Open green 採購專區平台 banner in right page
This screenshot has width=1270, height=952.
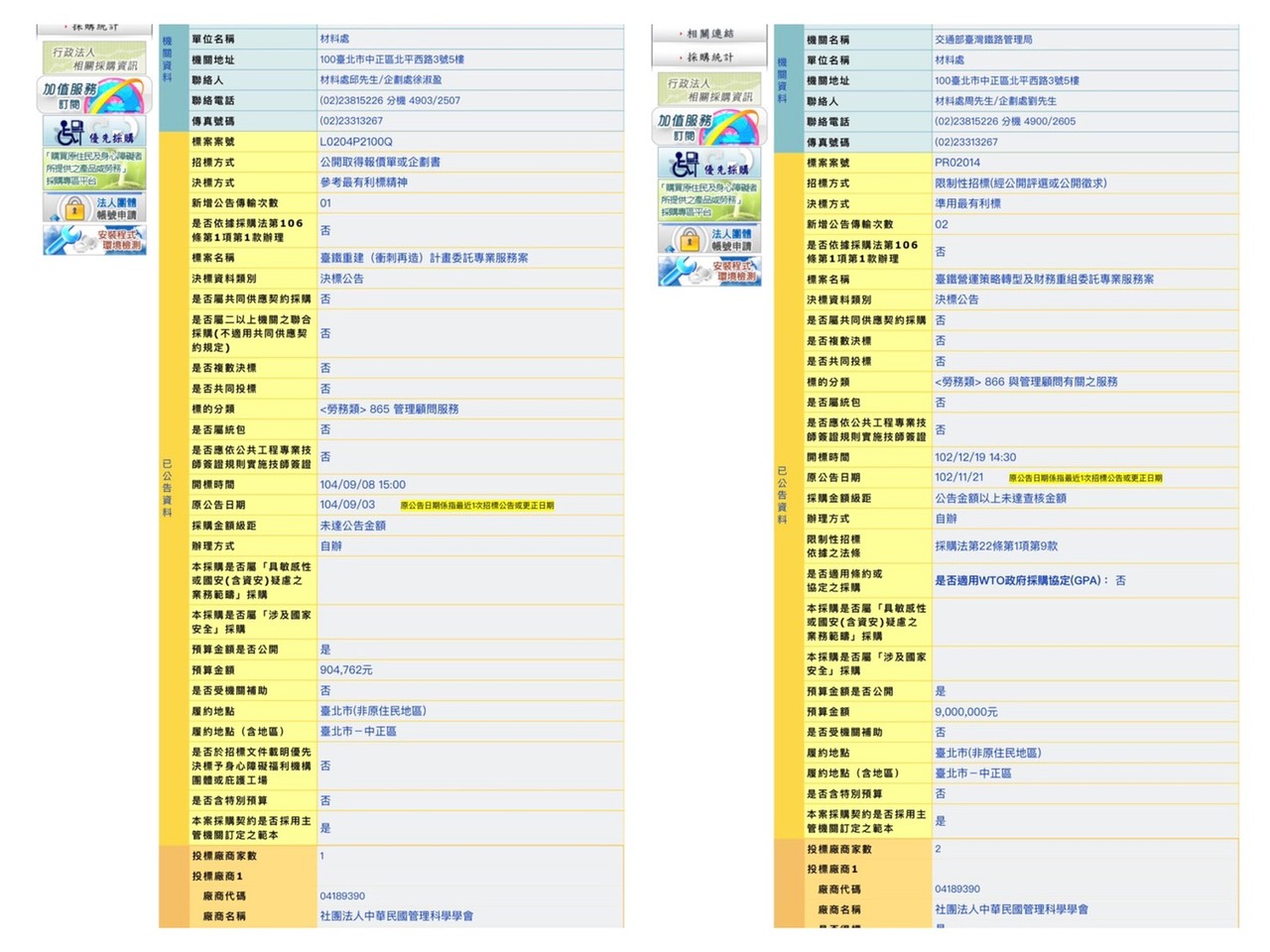(709, 199)
